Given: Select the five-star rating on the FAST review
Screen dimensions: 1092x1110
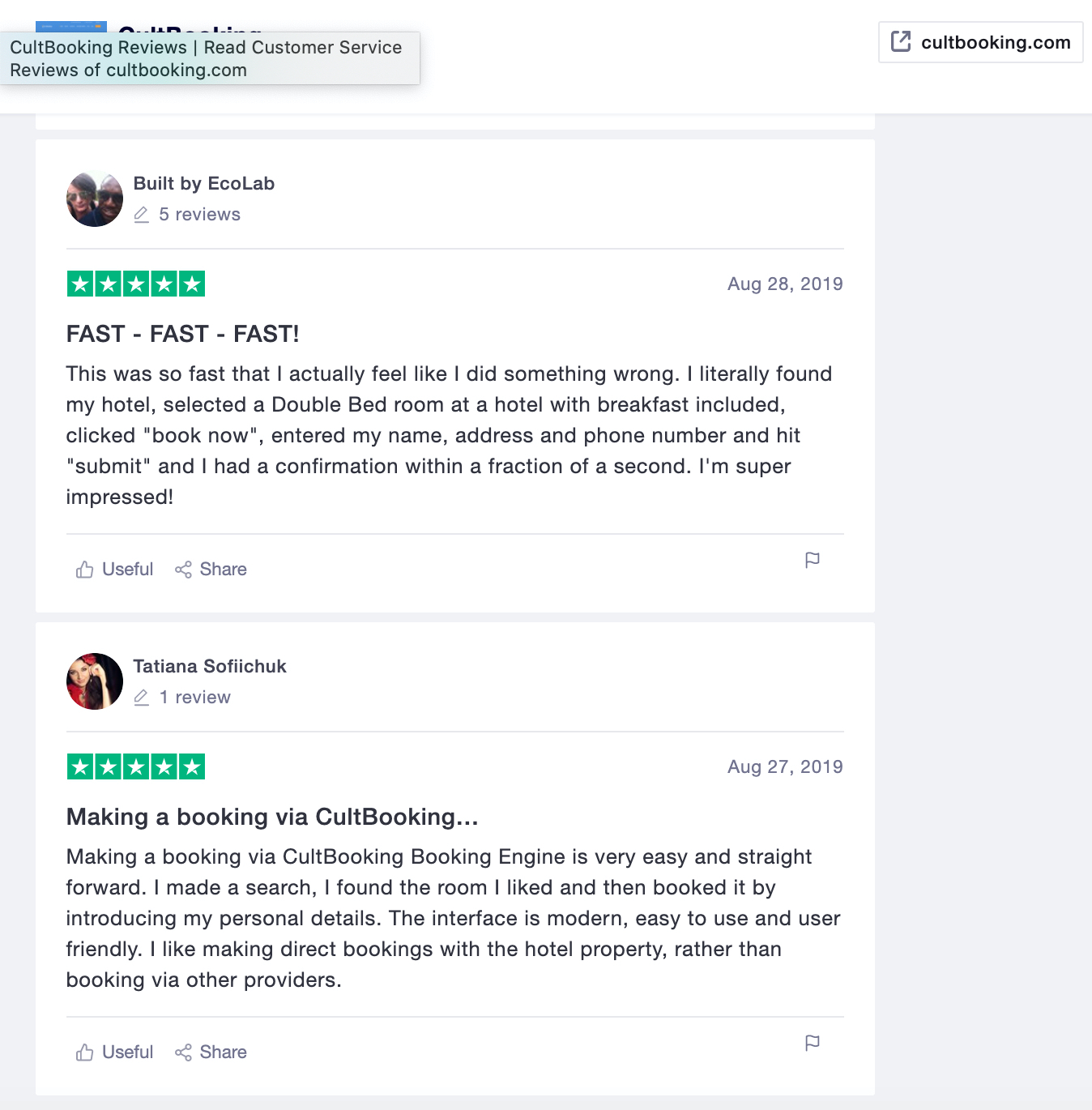Looking at the screenshot, I should click(x=135, y=284).
